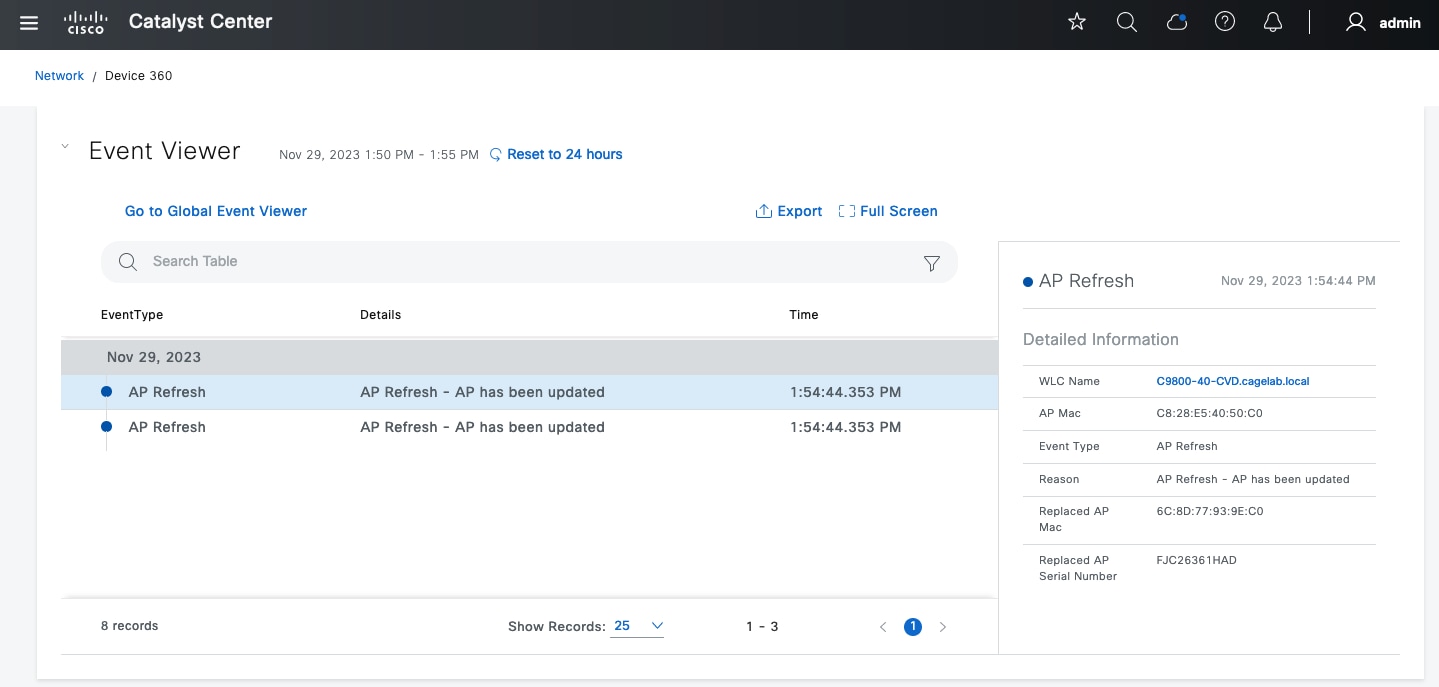The image size is (1439, 687).
Task: Reset time range to 24 hours
Action: pos(556,154)
